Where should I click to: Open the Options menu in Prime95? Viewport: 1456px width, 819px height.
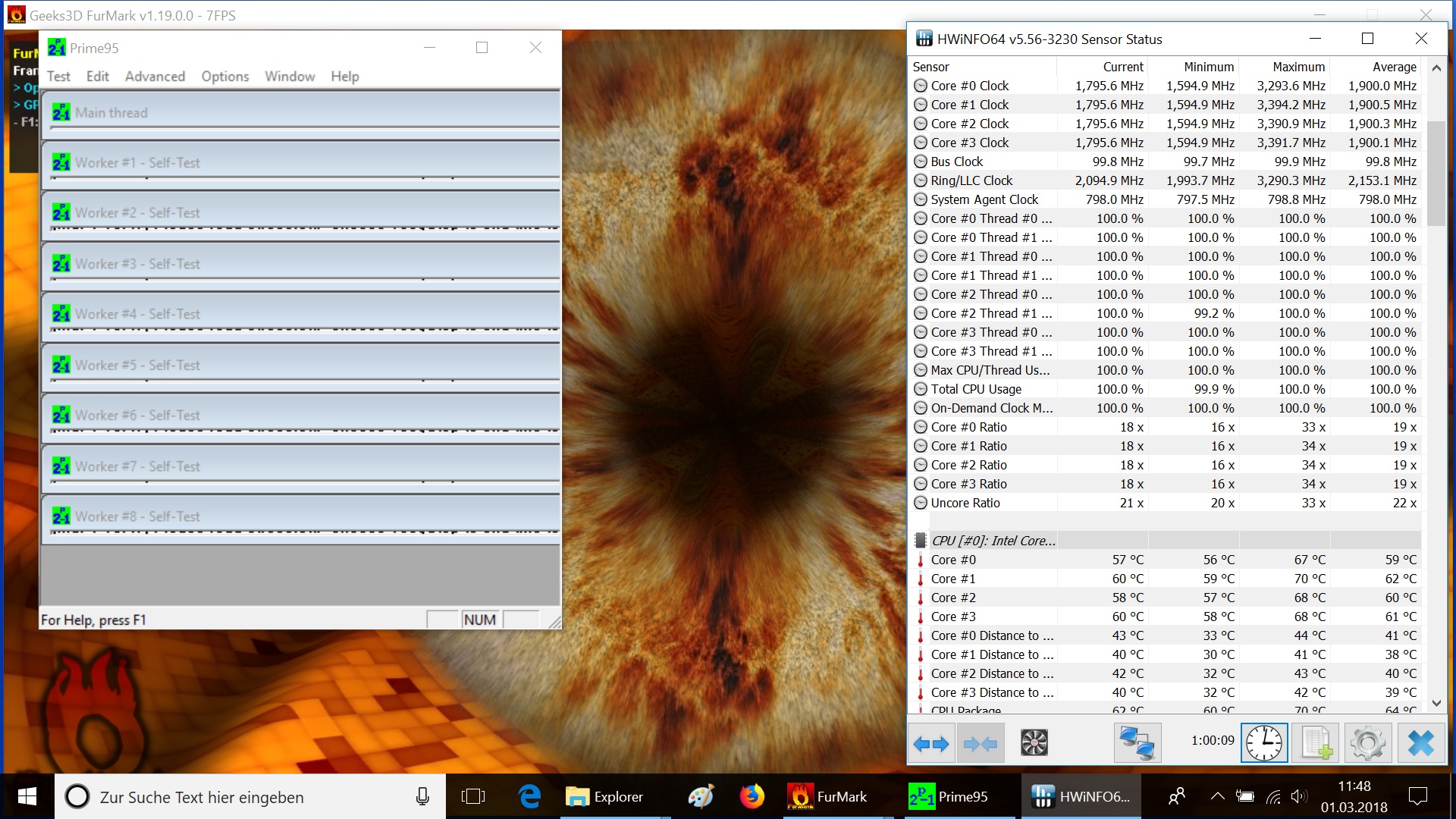(224, 77)
